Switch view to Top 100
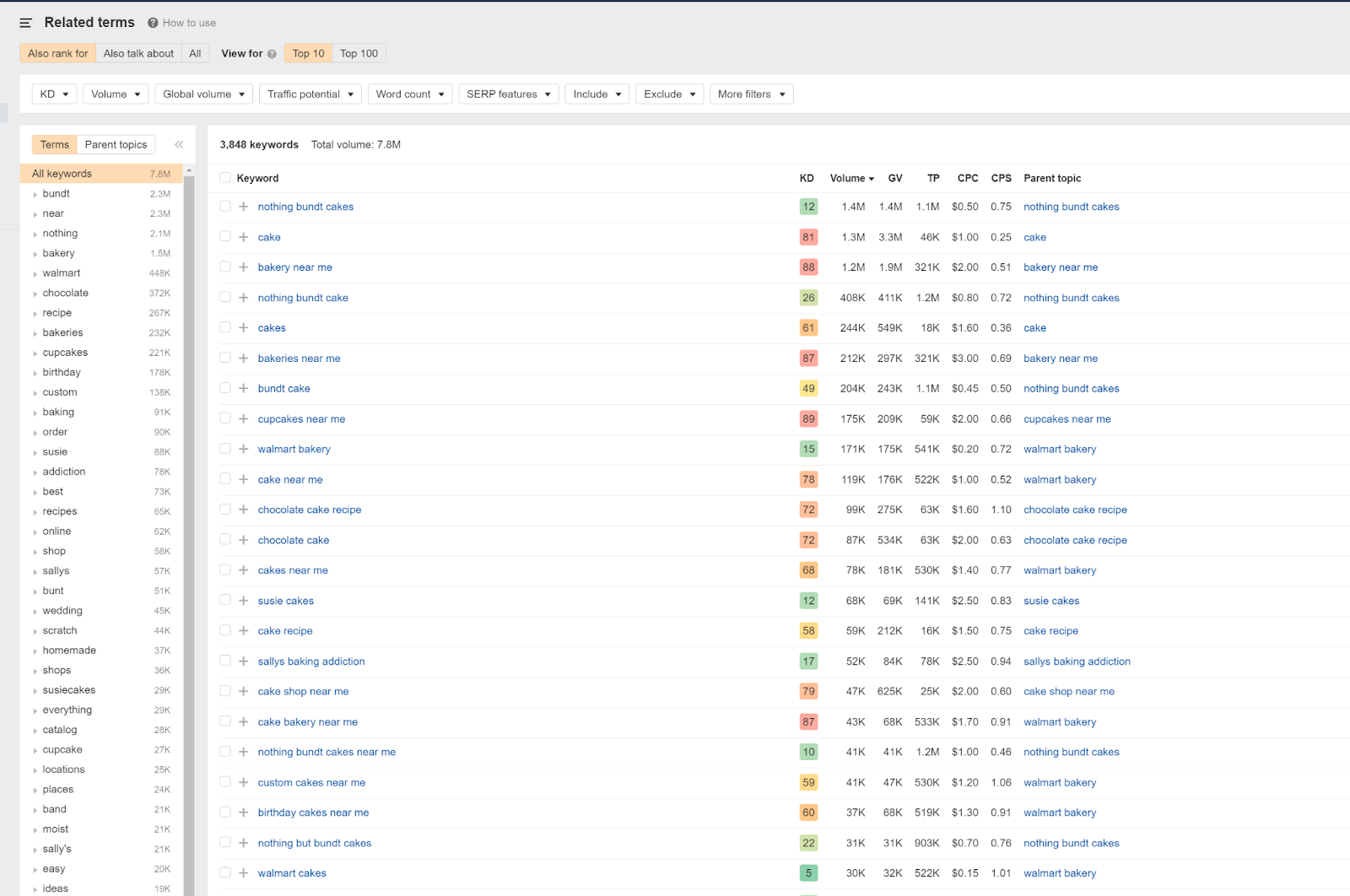The image size is (1350, 896). tap(359, 54)
